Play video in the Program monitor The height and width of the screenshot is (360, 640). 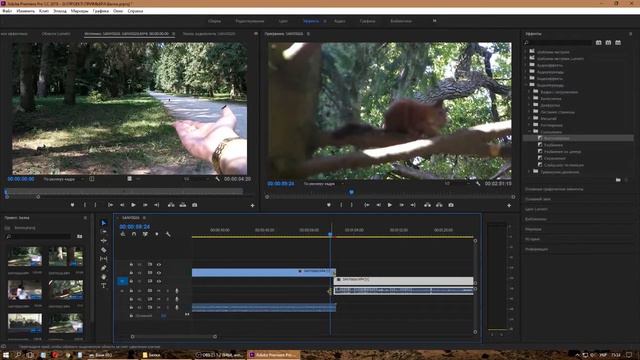pos(390,205)
